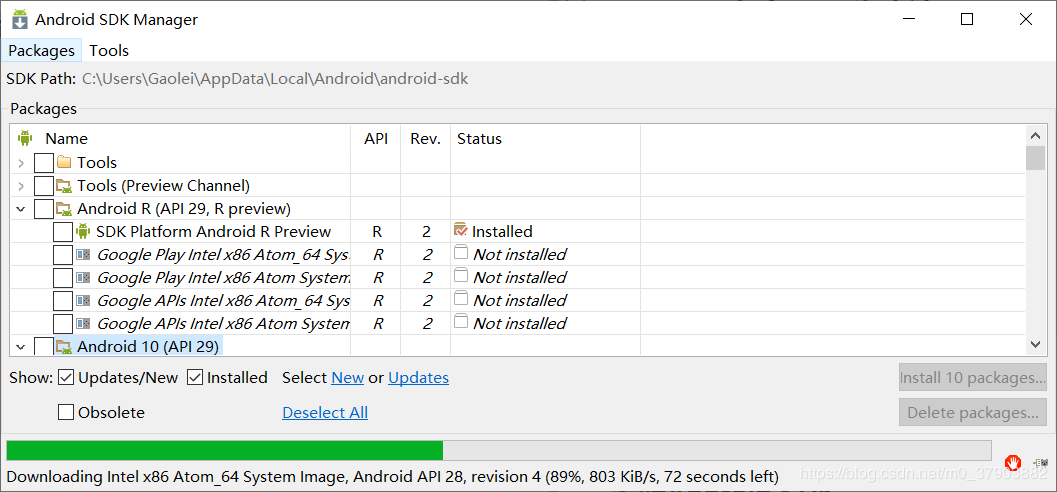1057x492 pixels.
Task: Uncheck the Installed show checkbox
Action: tap(195, 377)
